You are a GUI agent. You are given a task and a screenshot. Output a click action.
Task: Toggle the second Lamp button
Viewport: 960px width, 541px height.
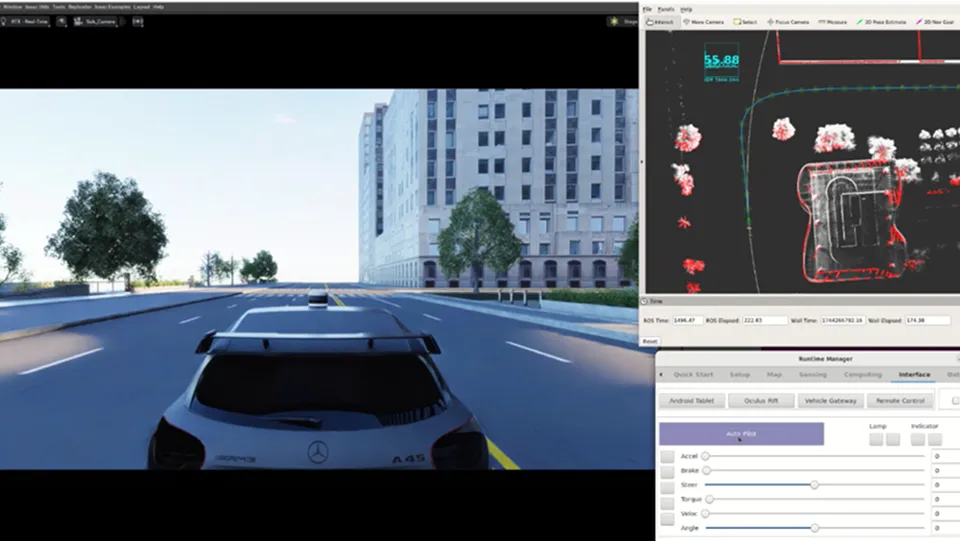[893, 439]
